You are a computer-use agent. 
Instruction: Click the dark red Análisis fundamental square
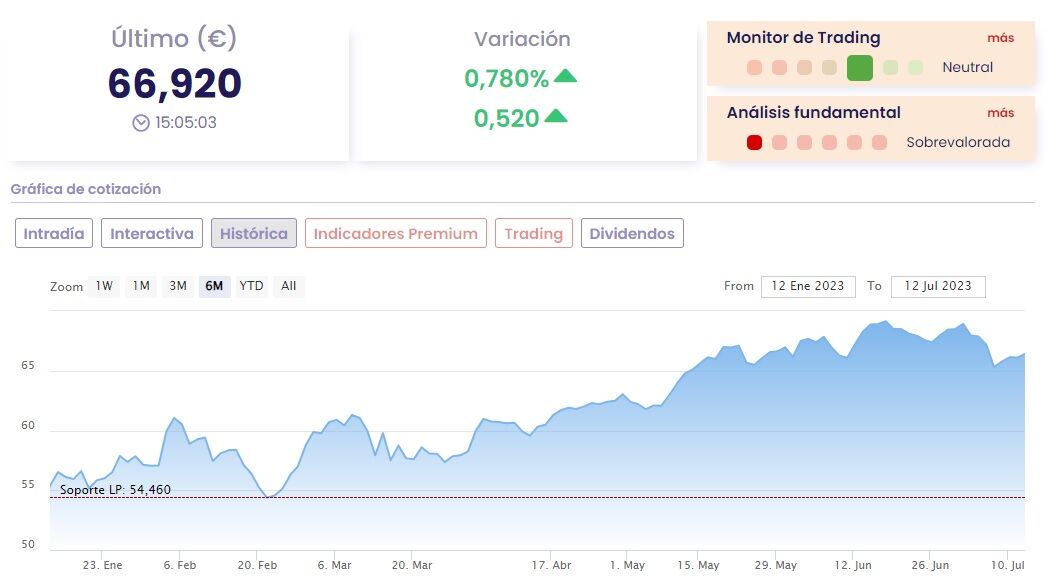(755, 143)
